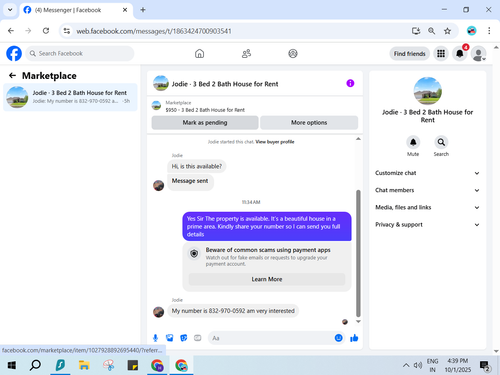
Task: Open View buyer profile link
Action: coord(275,142)
